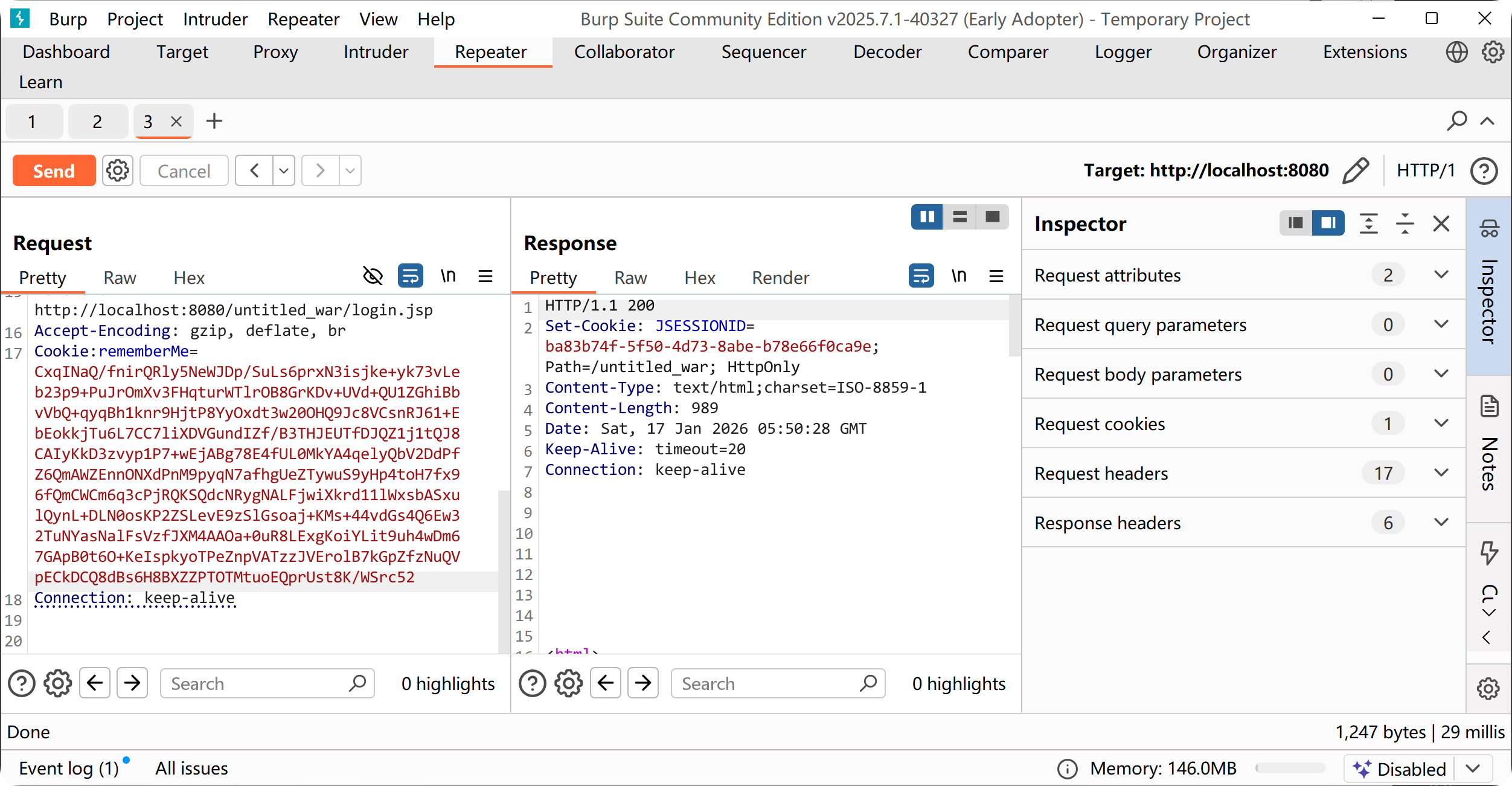Go to next Request search match
Screen dimensions: 1512x786
click(x=132, y=683)
